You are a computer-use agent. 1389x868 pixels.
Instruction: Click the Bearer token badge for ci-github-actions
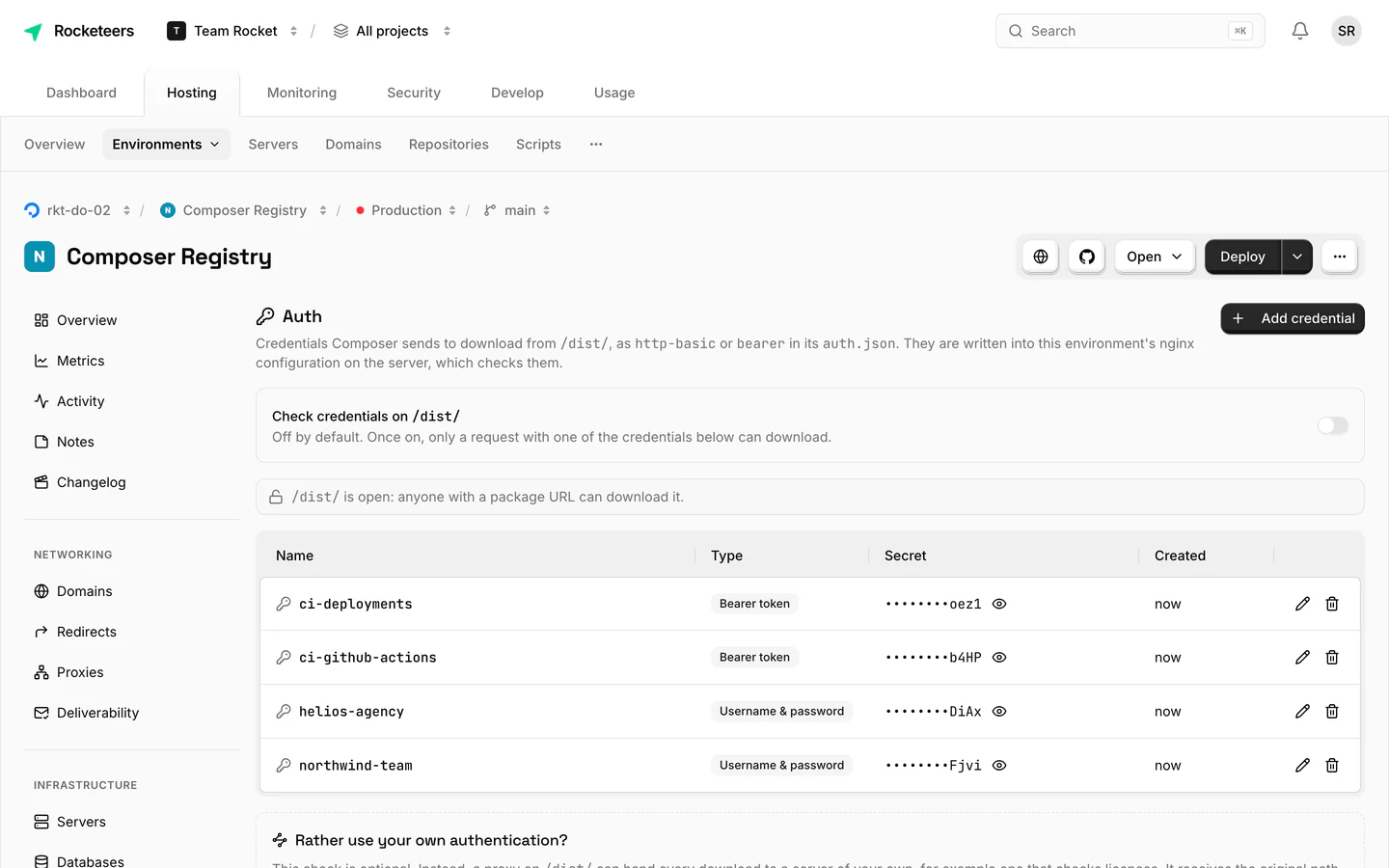(754, 658)
